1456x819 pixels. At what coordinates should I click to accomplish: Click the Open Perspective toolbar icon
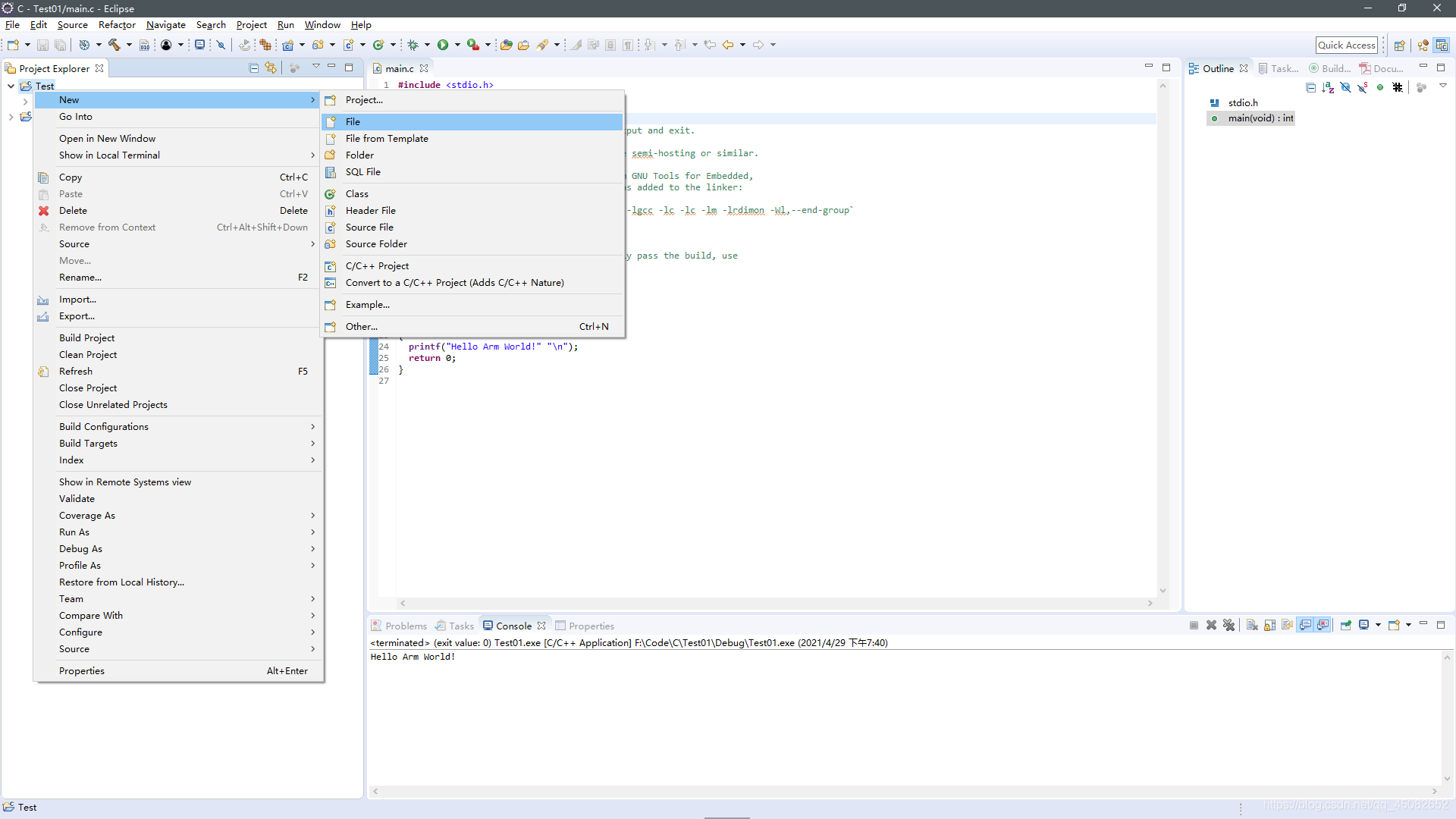(x=1400, y=45)
